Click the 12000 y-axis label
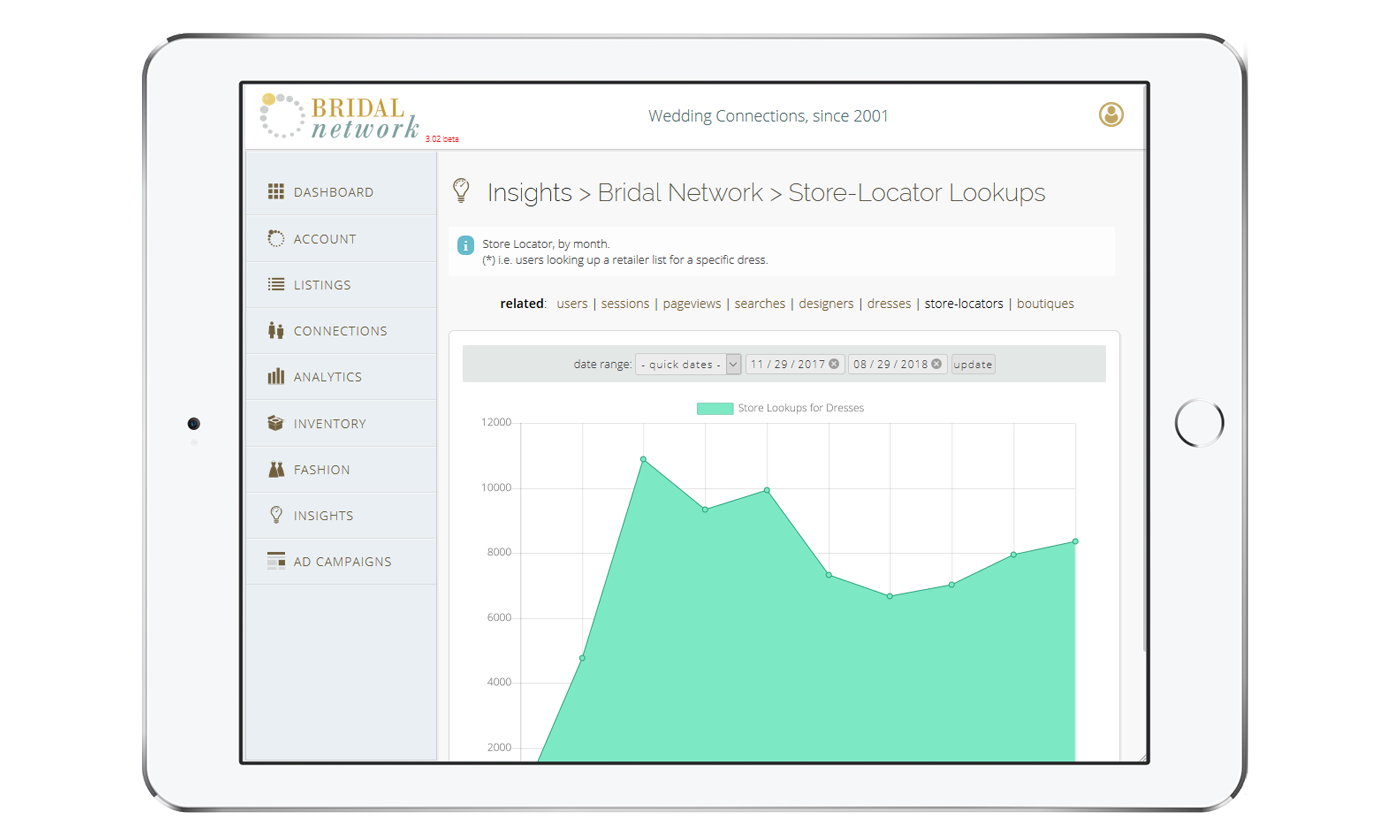Image resolution: width=1400 pixels, height=837 pixels. click(496, 423)
